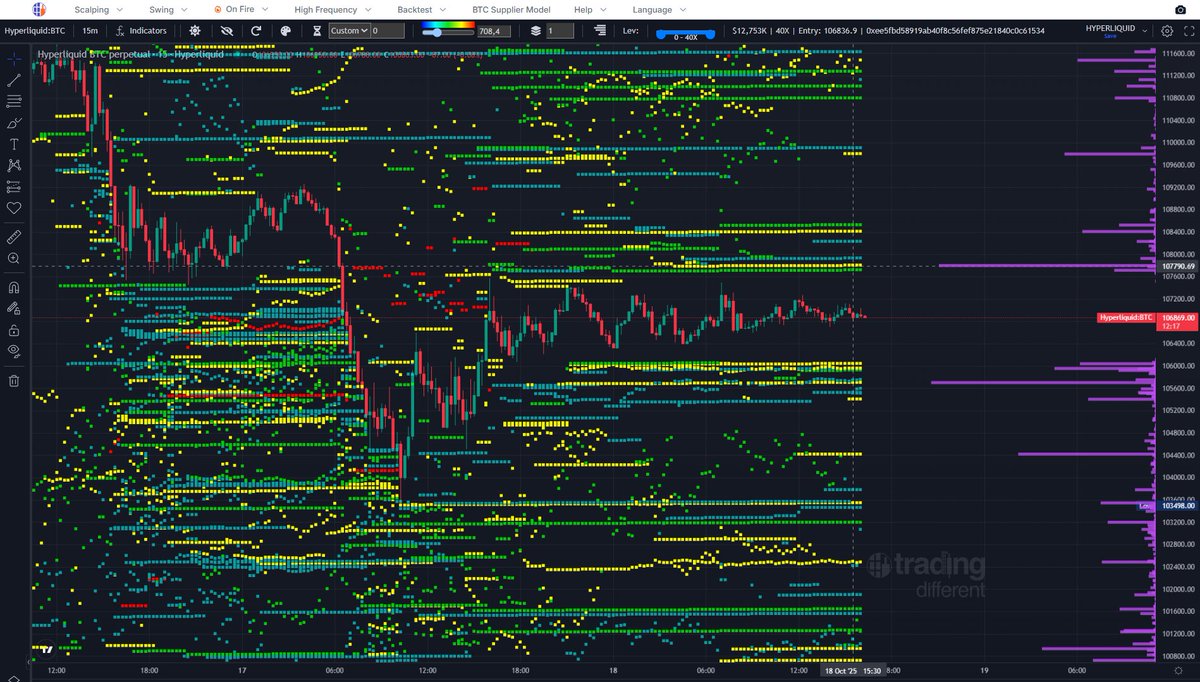
Task: Open the Scalping menu
Action: tap(98, 9)
